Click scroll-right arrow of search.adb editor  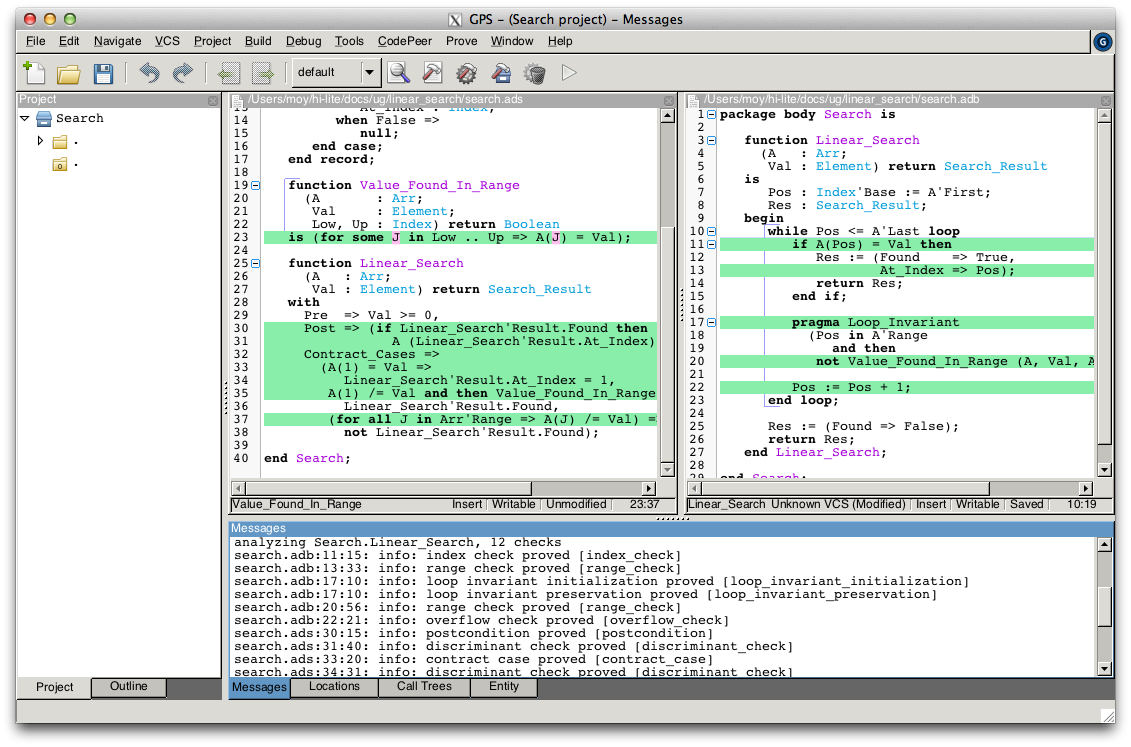1086,488
